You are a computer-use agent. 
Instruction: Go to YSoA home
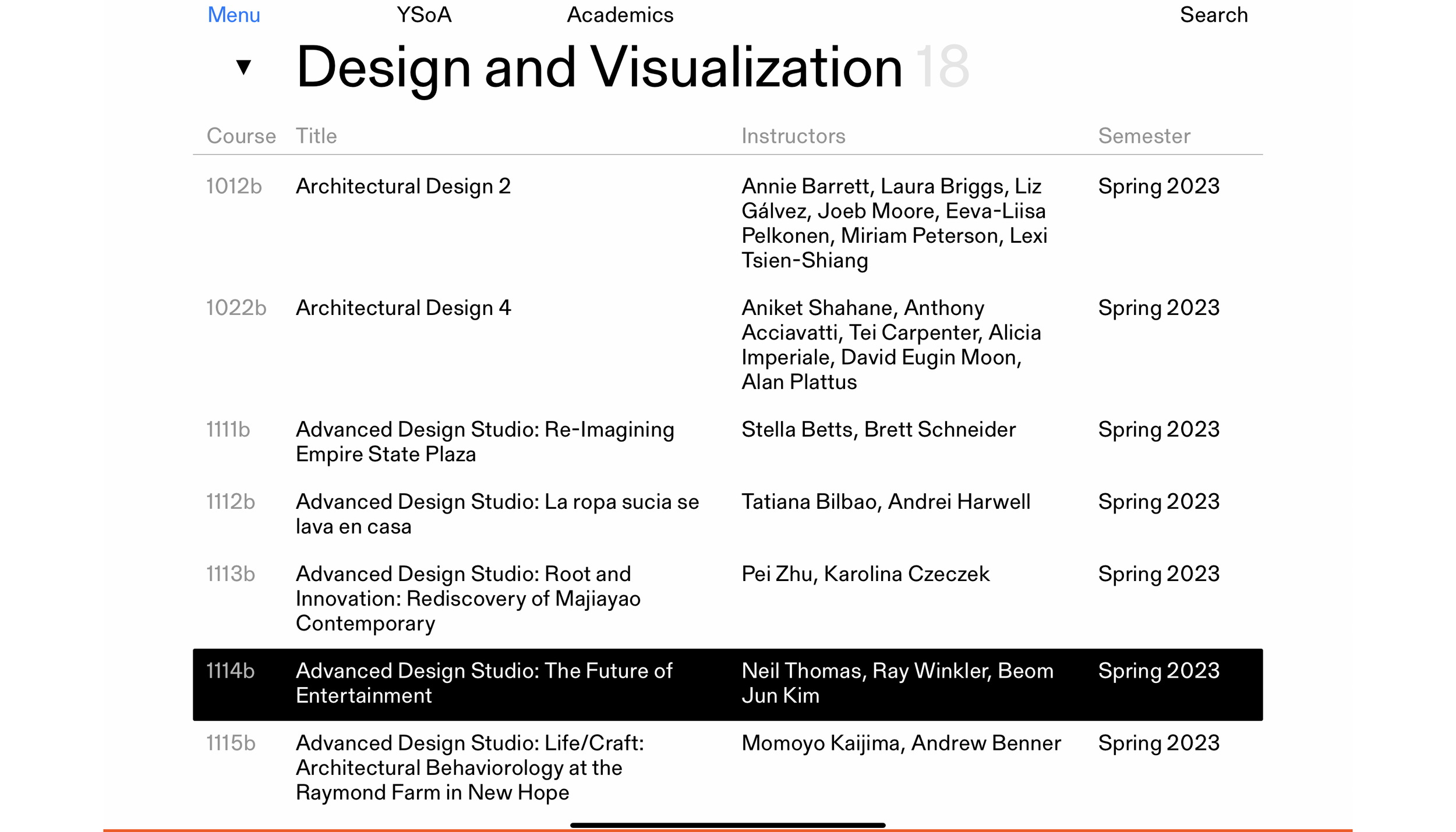click(x=423, y=15)
